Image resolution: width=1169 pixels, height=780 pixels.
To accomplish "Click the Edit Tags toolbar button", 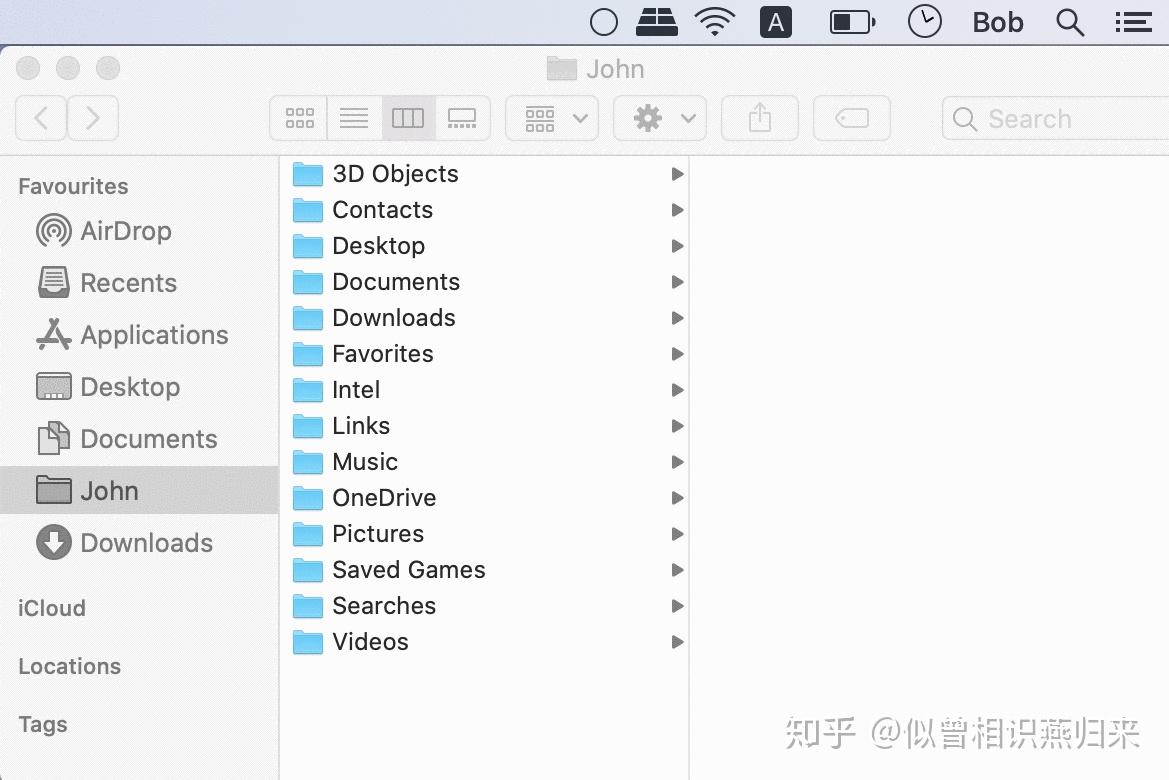I will point(851,118).
